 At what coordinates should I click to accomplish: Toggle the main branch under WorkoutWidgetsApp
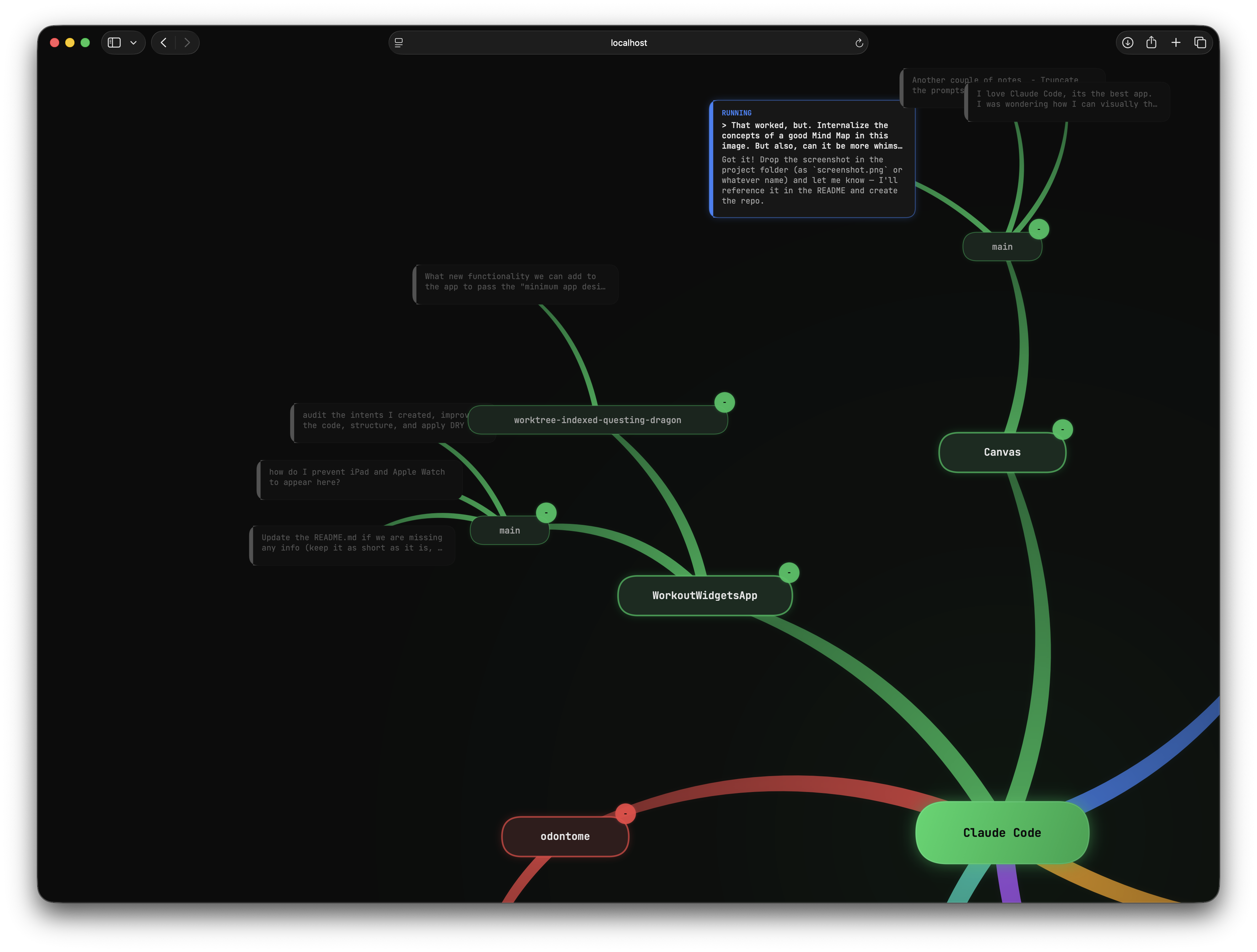[546, 513]
